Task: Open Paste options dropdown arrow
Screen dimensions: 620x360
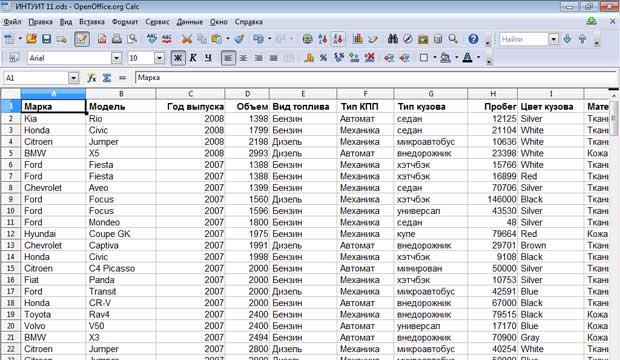Action: click(x=228, y=39)
